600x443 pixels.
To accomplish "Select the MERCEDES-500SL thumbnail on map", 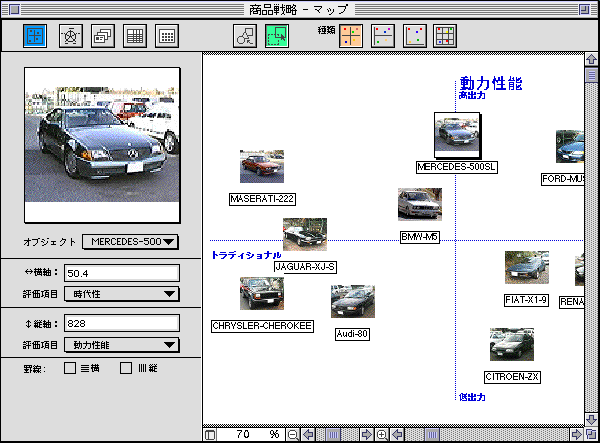I will click(x=457, y=135).
